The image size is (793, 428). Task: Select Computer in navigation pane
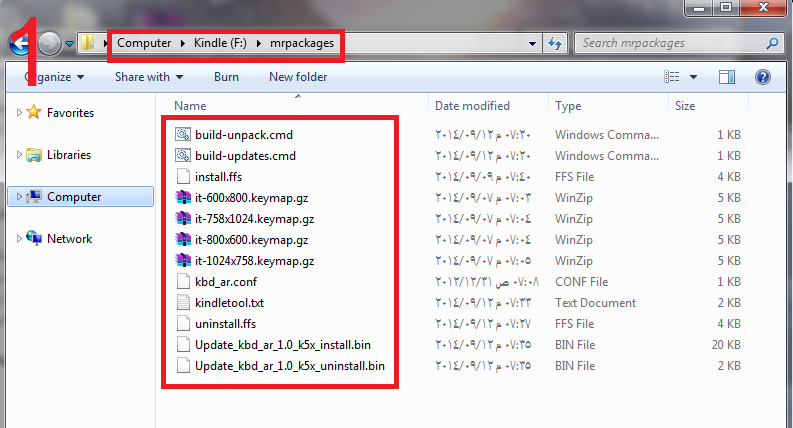[x=74, y=196]
